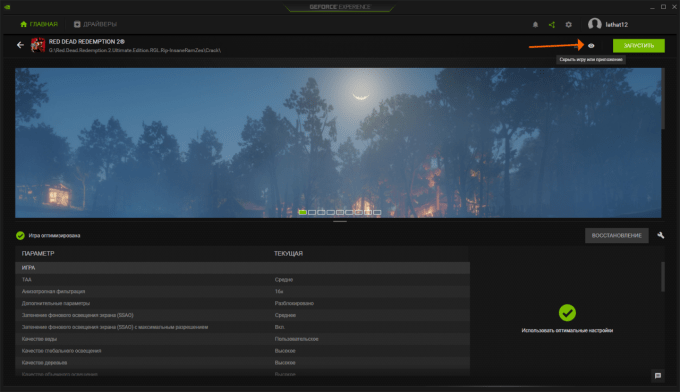
Task: Click the lathat12 username
Action: [x=617, y=25]
